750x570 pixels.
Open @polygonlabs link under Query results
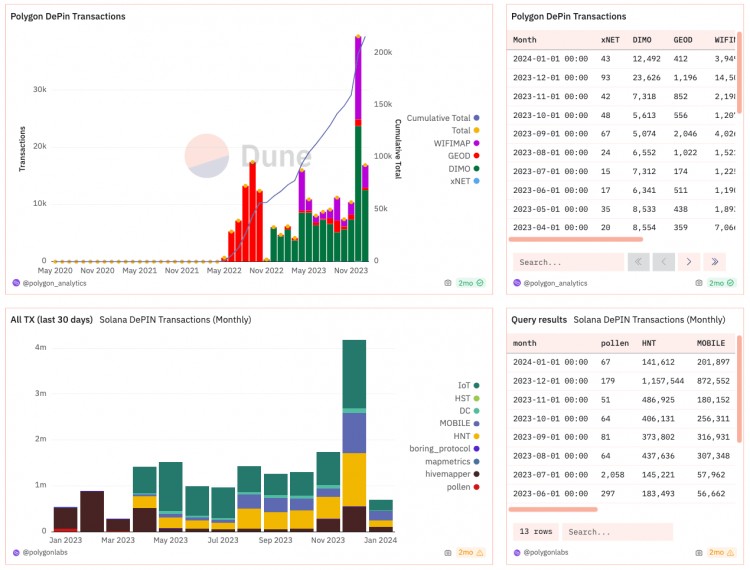tap(546, 552)
